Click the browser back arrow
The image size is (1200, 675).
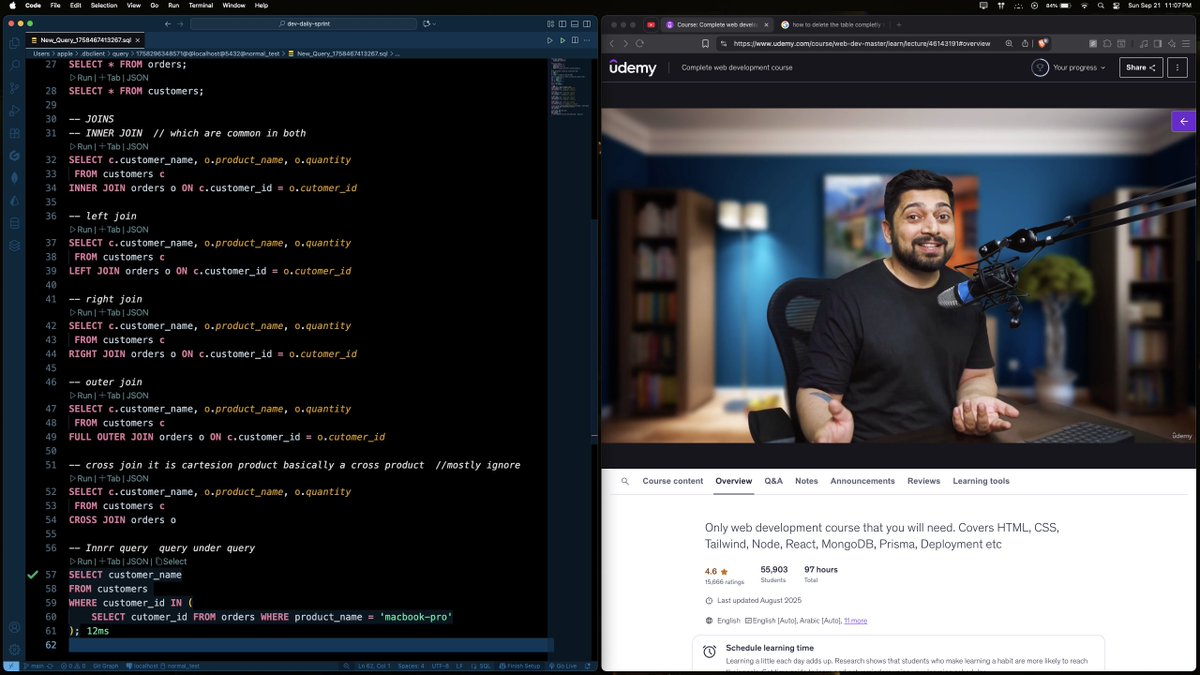pos(612,43)
